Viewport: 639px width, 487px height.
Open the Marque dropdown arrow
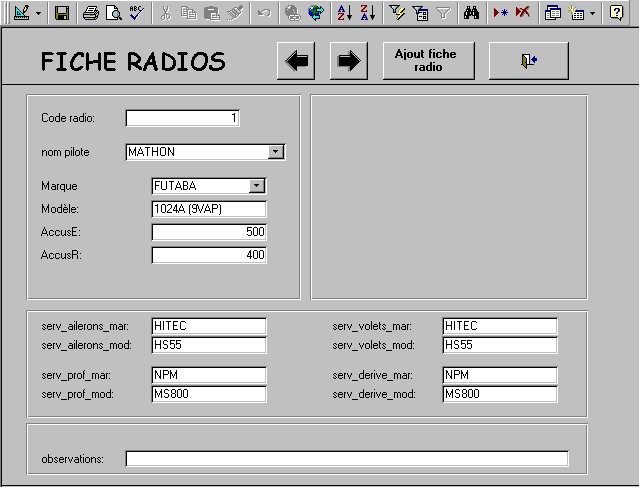(257, 186)
